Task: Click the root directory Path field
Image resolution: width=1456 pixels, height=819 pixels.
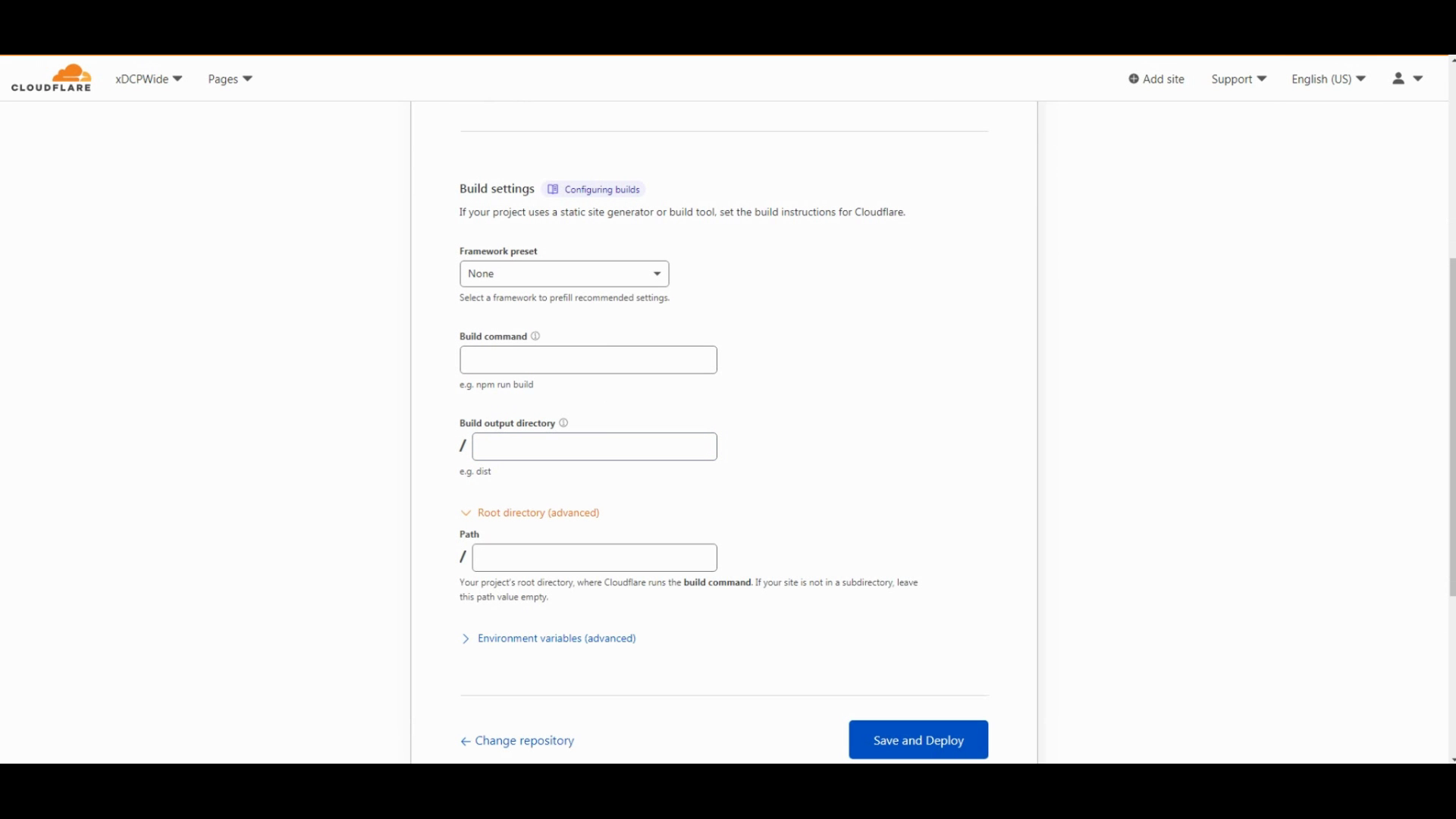Action: tap(594, 558)
